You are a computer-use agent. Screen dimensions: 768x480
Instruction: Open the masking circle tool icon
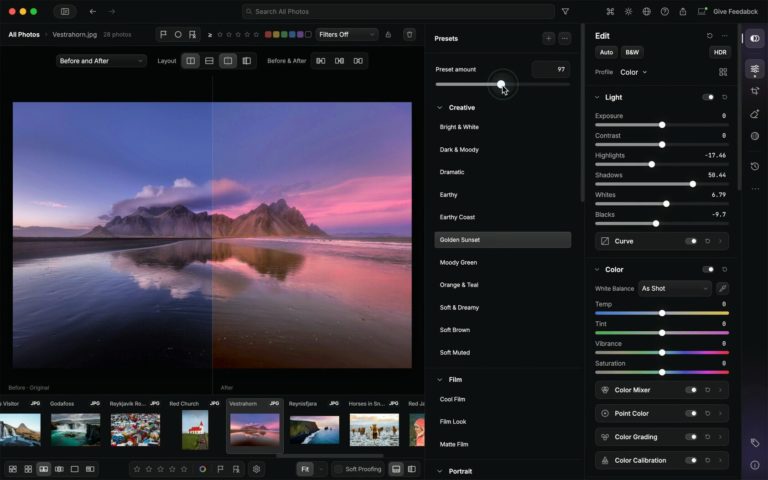click(x=755, y=136)
